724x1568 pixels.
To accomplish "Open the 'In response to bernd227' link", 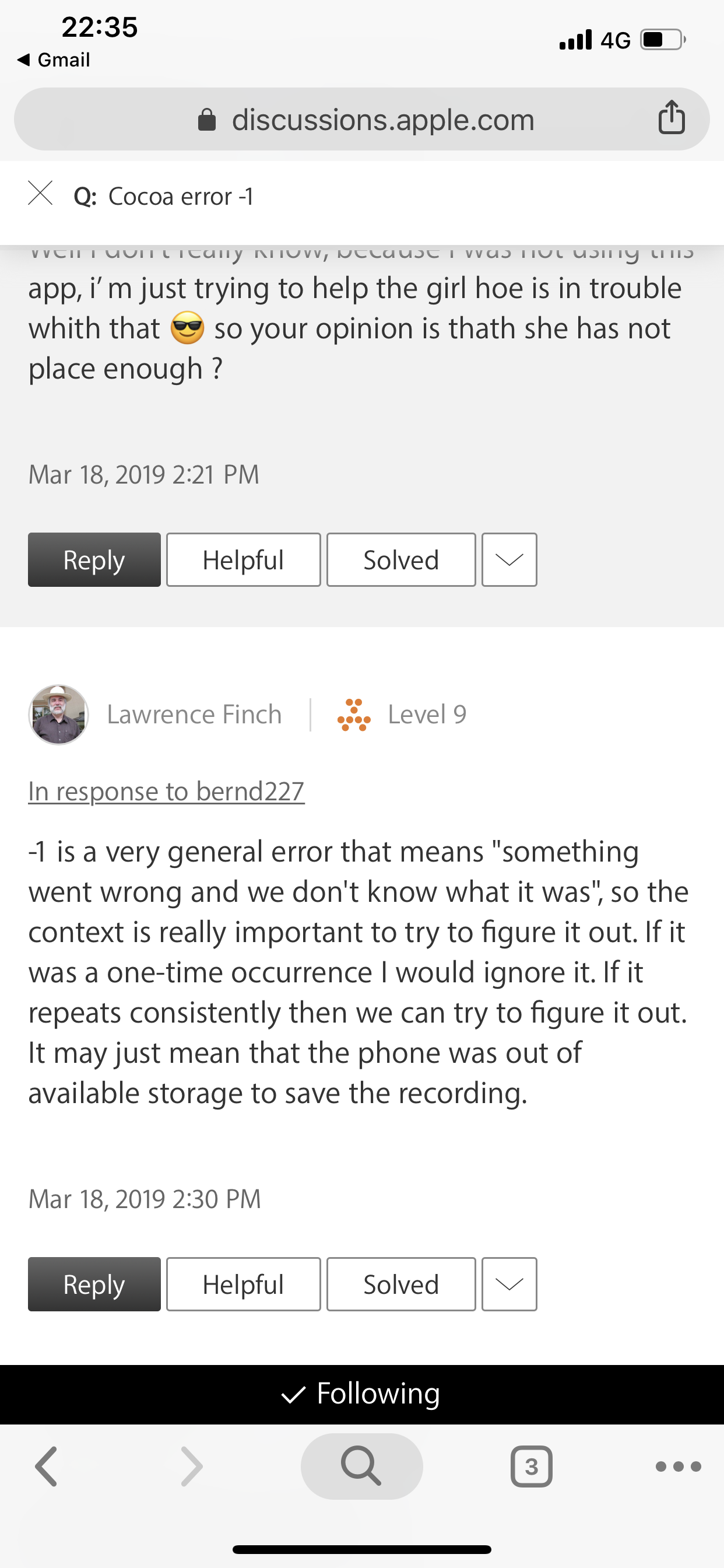I will 166,792.
